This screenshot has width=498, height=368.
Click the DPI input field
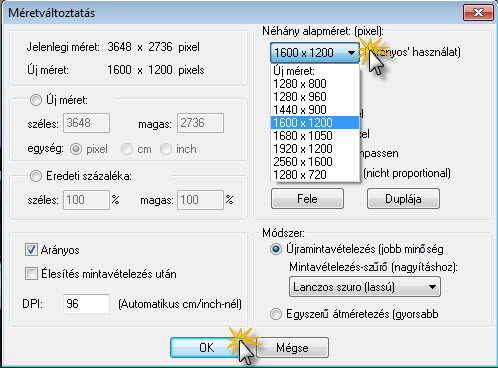tap(86, 304)
